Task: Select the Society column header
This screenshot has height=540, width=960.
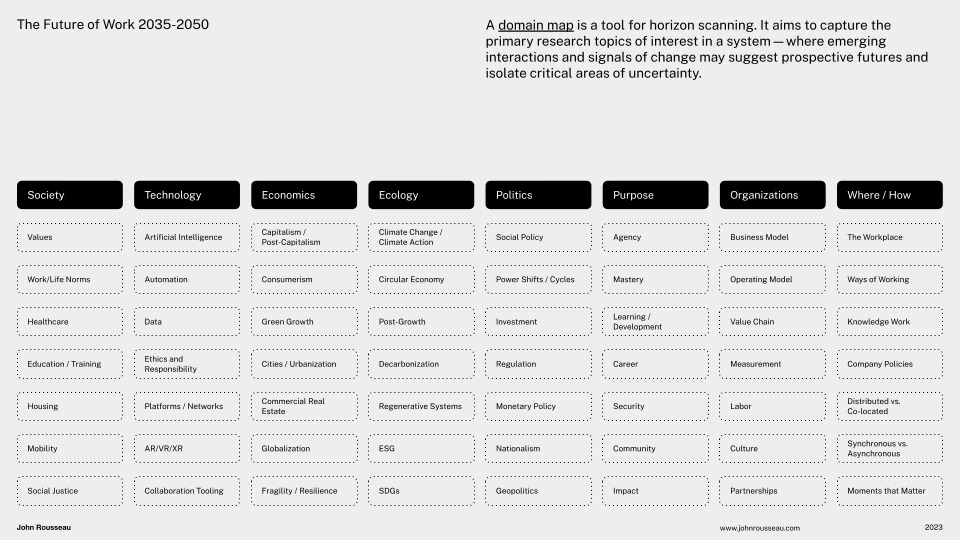Action: pos(70,195)
